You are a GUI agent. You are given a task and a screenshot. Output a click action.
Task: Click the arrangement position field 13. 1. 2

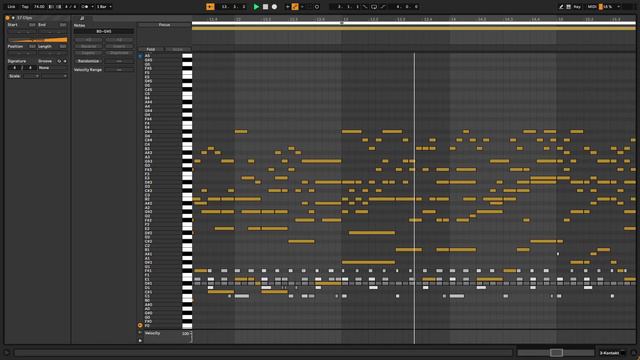tap(233, 7)
